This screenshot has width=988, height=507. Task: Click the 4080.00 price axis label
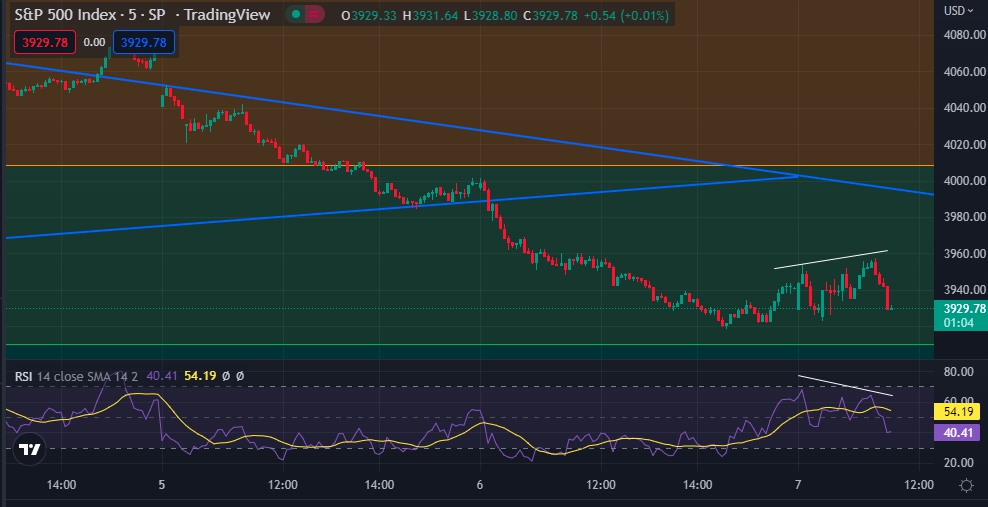(x=965, y=35)
